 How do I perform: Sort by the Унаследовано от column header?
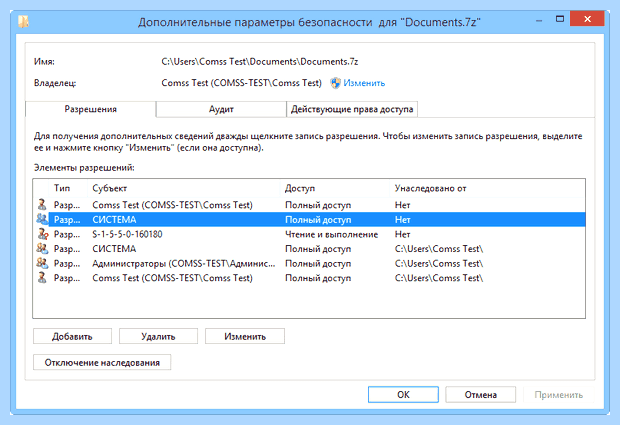pyautogui.click(x=487, y=188)
